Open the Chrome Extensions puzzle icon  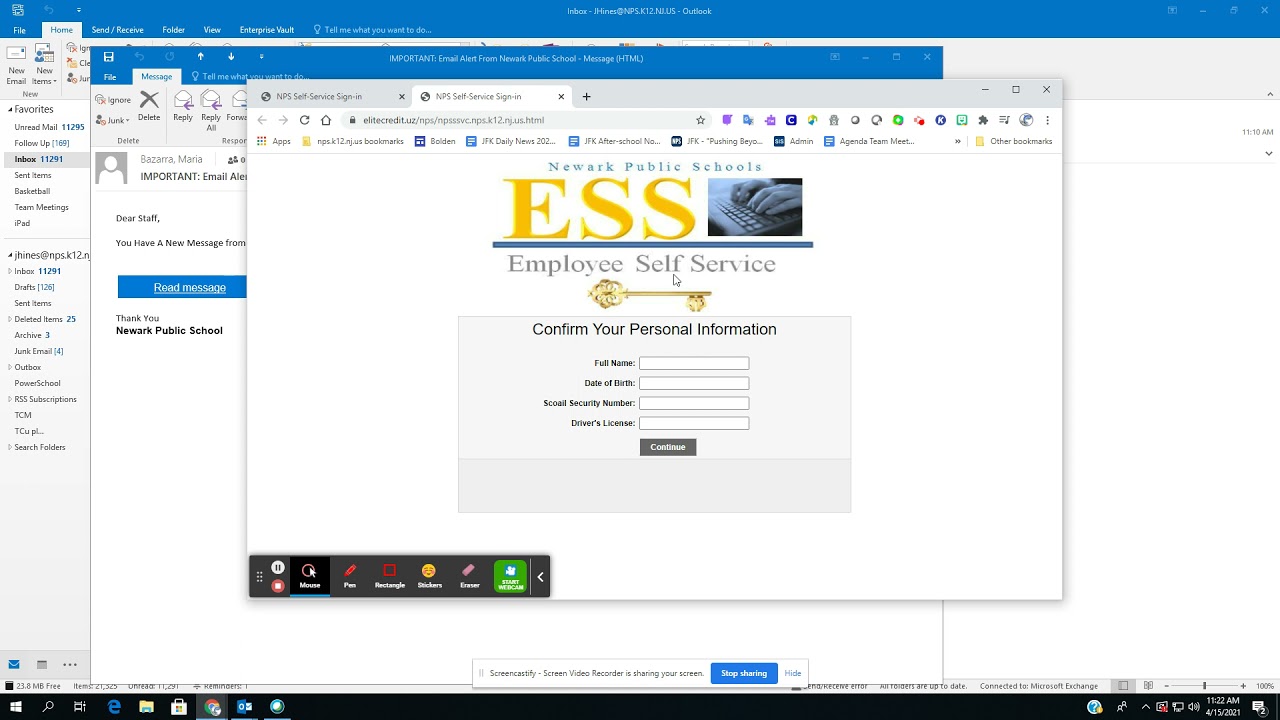(x=983, y=120)
